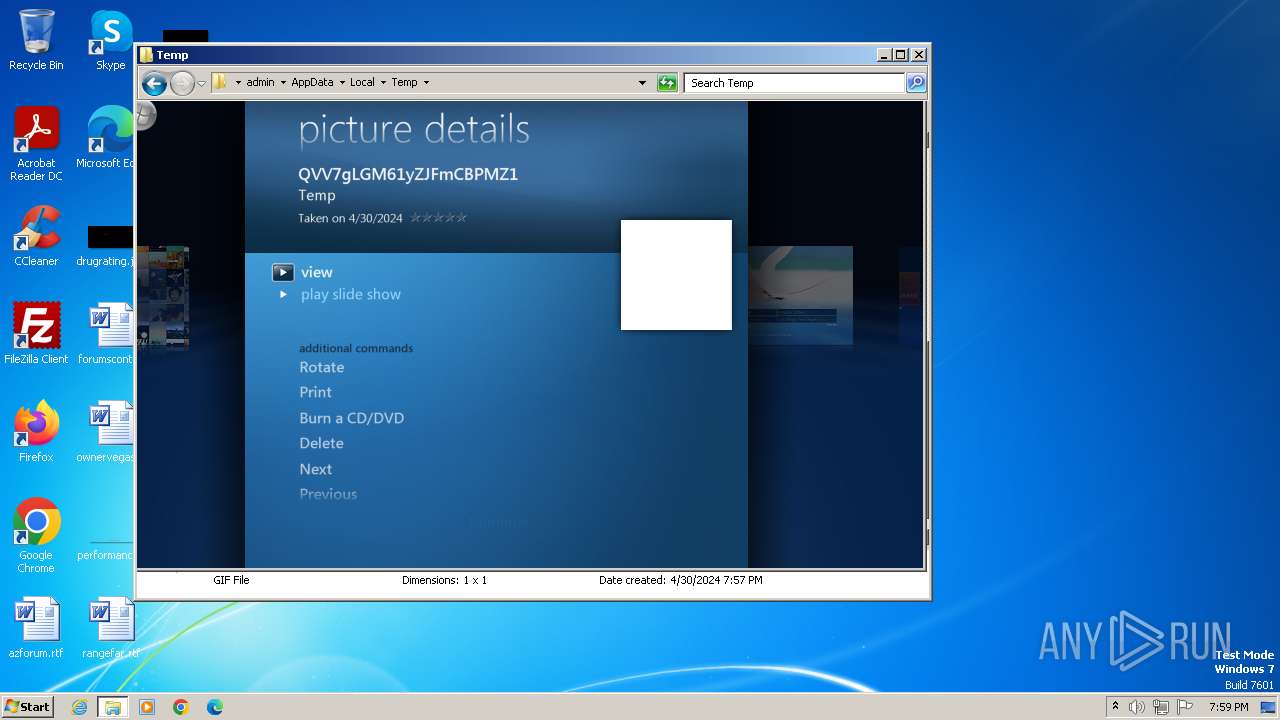This screenshot has height=720, width=1280.
Task: Open the Microsoft Edge desktop shortcut
Action: 108,138
